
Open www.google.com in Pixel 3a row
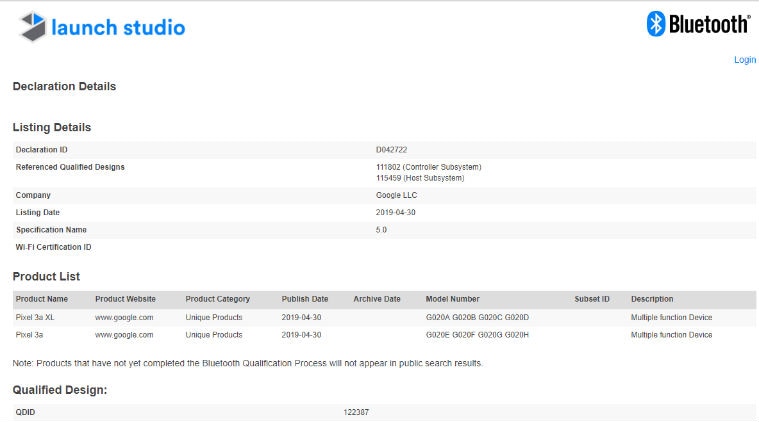click(x=124, y=335)
